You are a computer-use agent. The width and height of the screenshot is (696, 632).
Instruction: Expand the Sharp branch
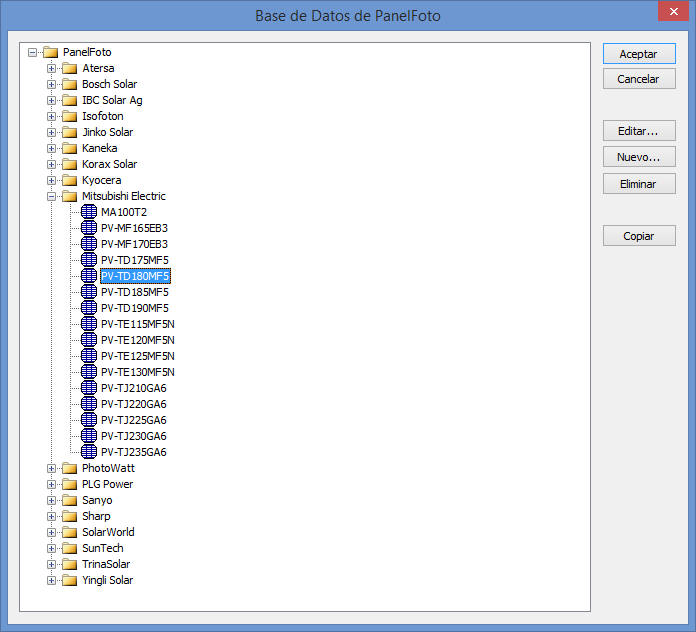click(x=51, y=516)
